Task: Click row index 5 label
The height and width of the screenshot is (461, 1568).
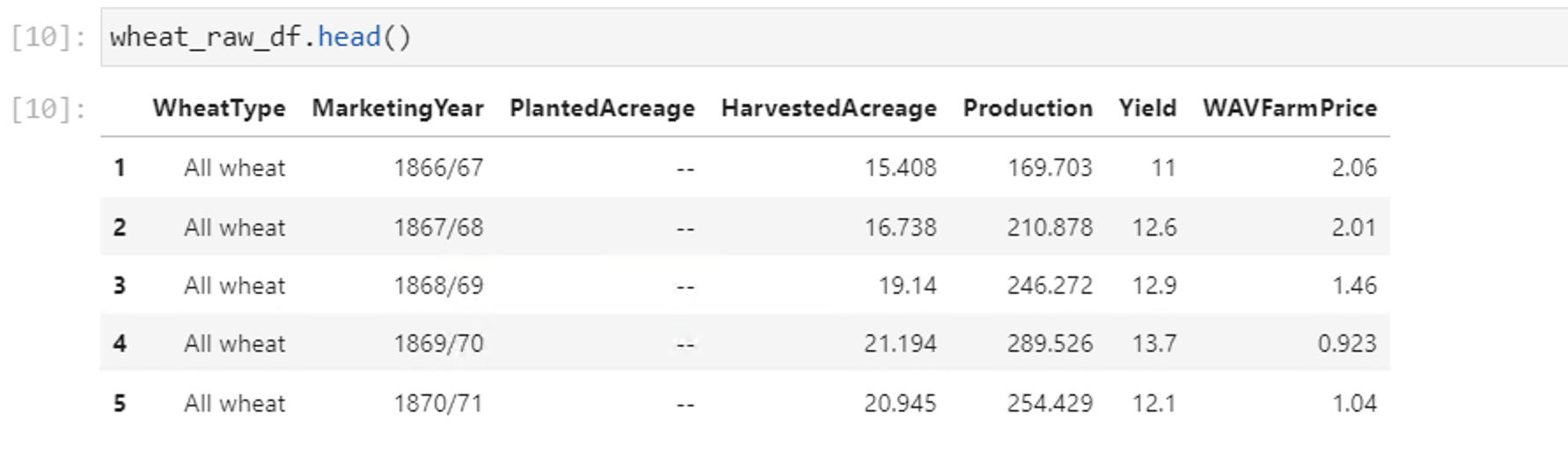Action: [120, 403]
